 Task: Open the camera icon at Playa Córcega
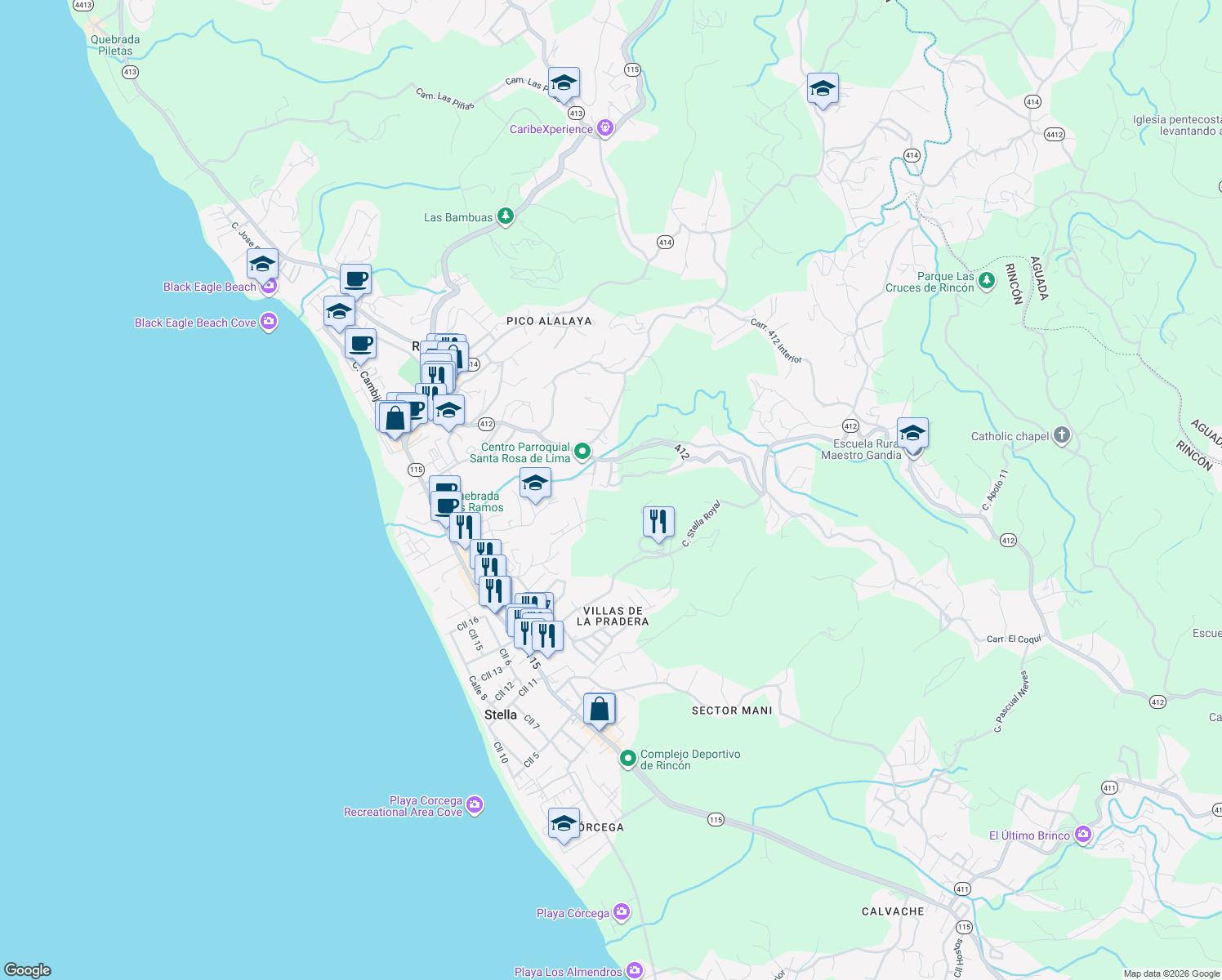point(621,912)
